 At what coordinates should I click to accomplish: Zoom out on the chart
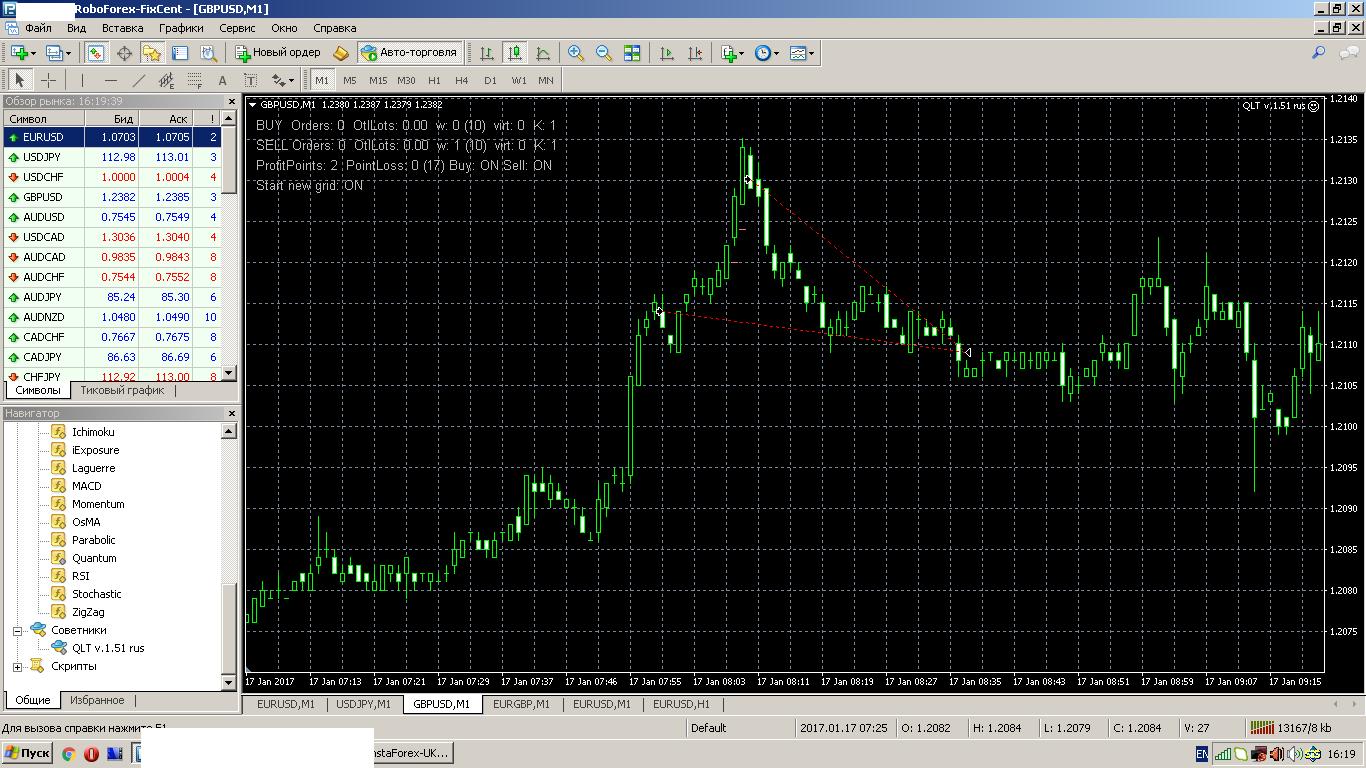pos(604,53)
